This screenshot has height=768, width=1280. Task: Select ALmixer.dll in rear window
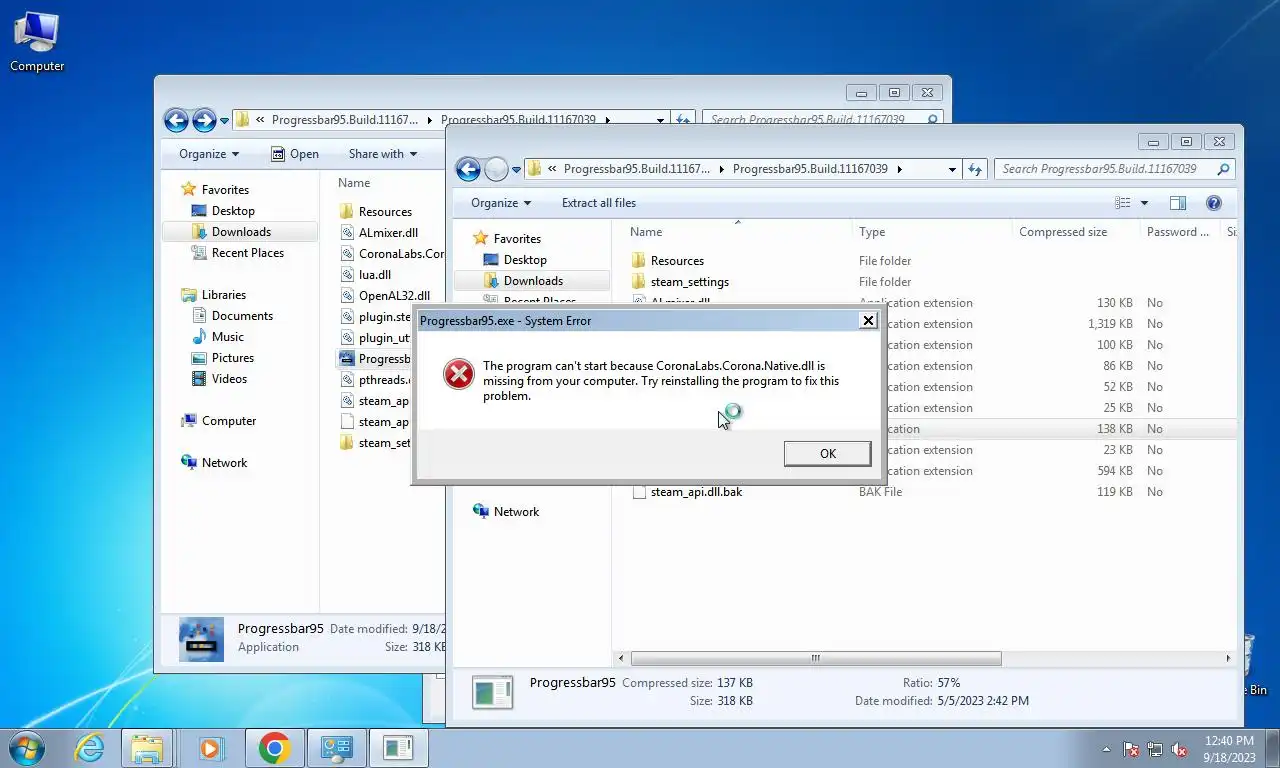click(388, 233)
